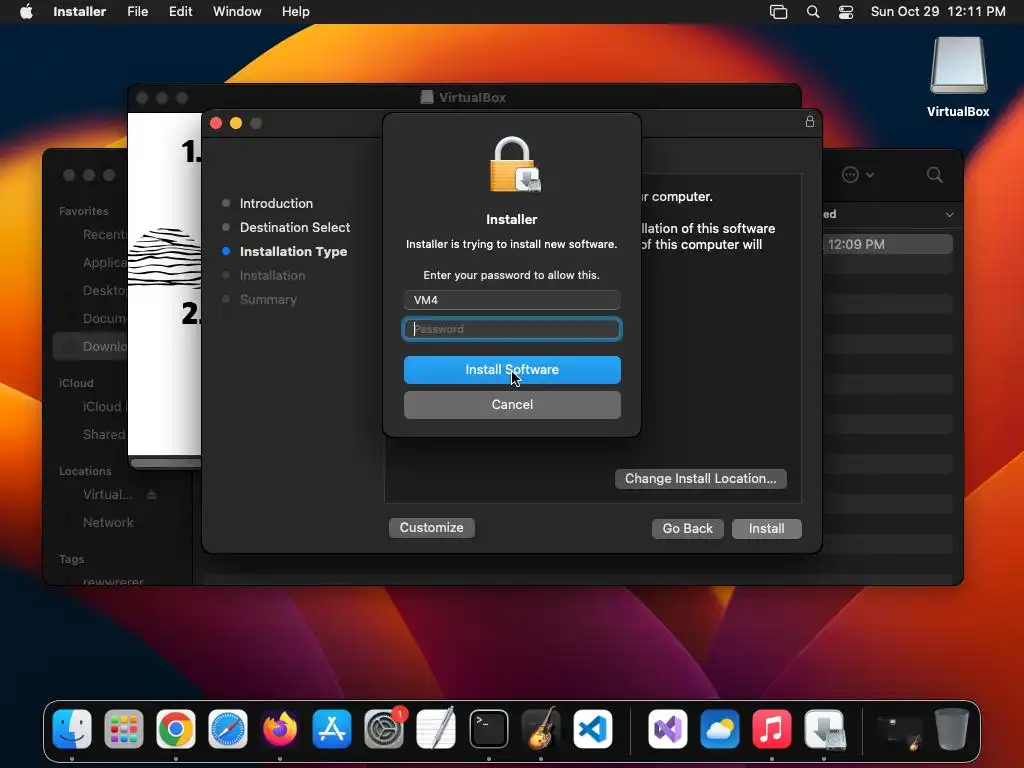Open the Installer menu in menu bar
The height and width of the screenshot is (768, 1024).
point(80,12)
